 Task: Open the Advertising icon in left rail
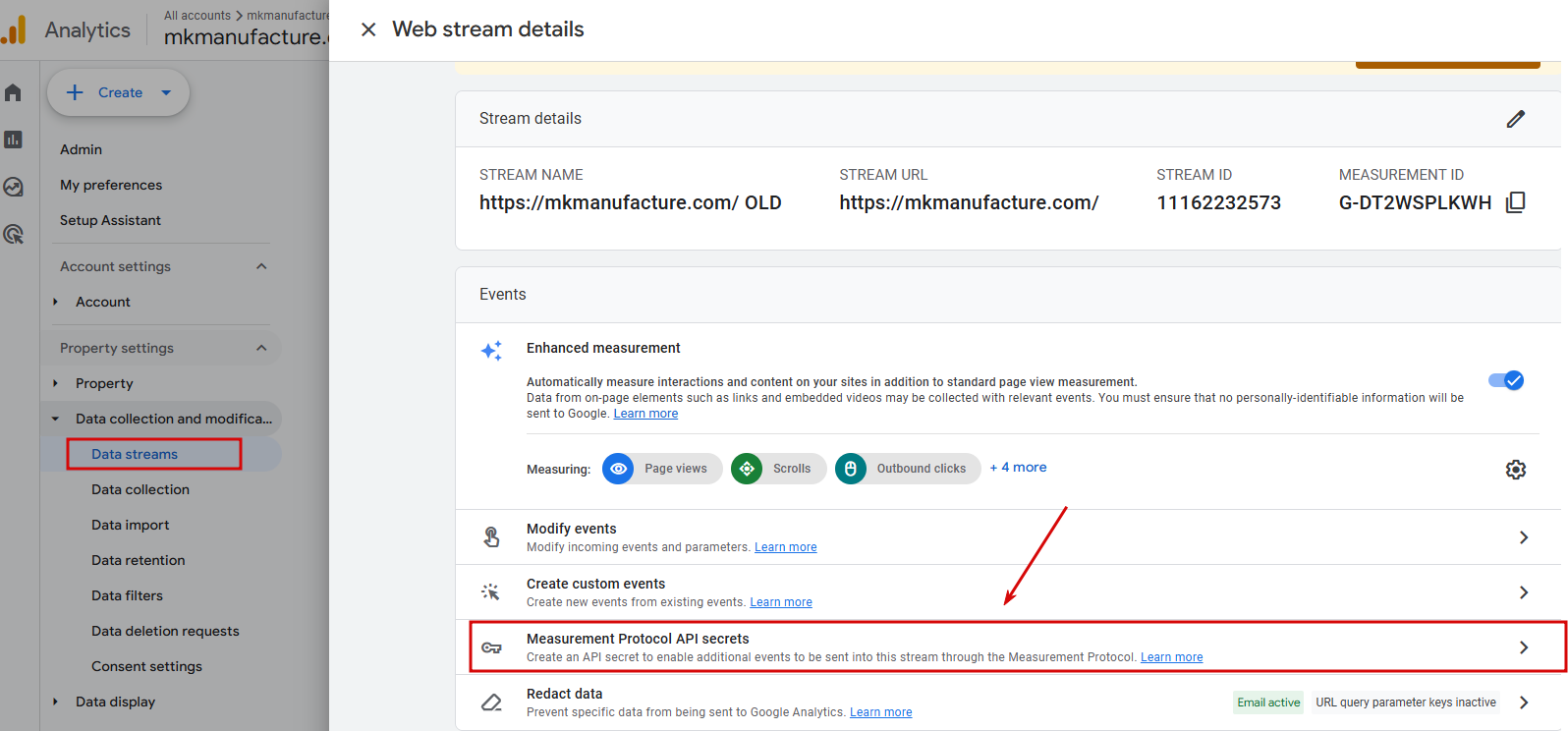click(13, 234)
